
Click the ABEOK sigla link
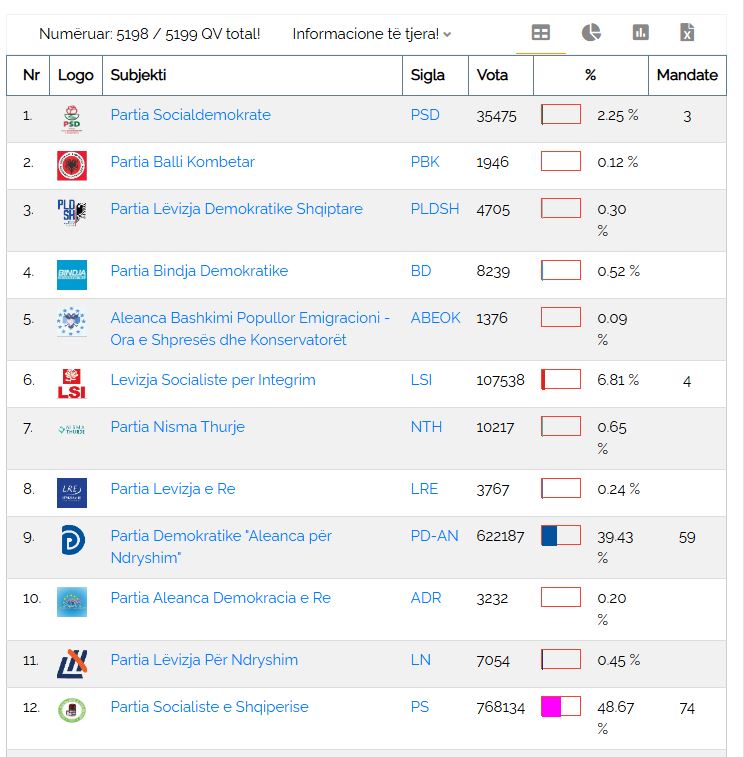pyautogui.click(x=435, y=318)
